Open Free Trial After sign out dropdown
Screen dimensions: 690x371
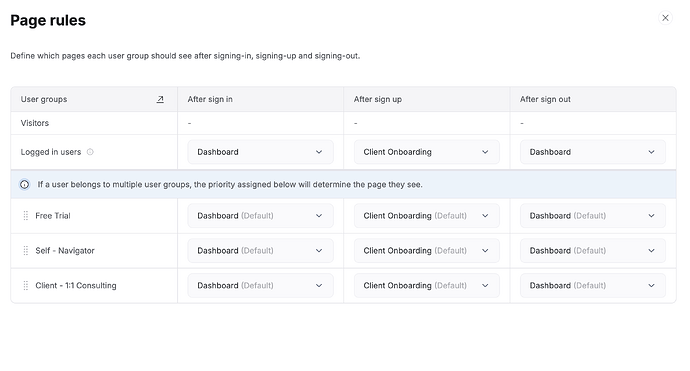click(x=593, y=216)
